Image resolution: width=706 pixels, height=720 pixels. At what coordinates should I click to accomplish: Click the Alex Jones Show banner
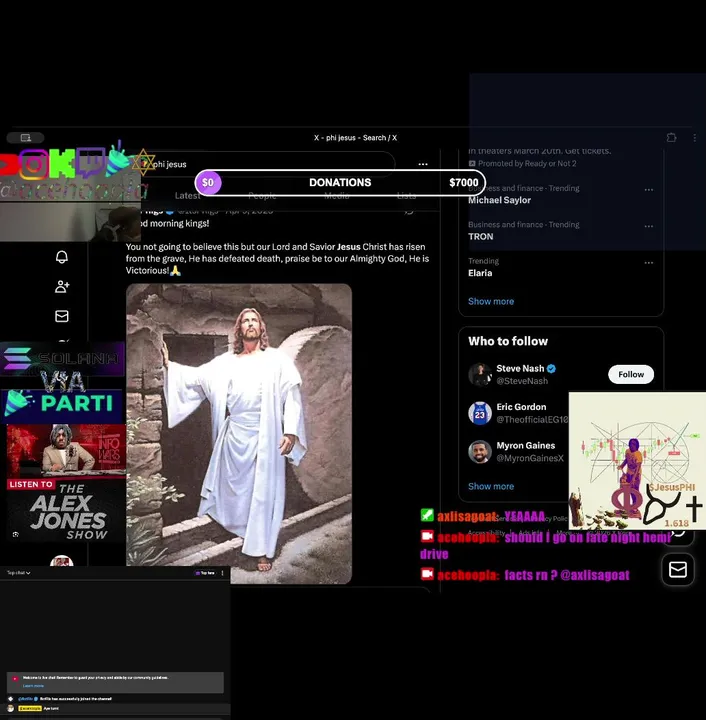(66, 483)
